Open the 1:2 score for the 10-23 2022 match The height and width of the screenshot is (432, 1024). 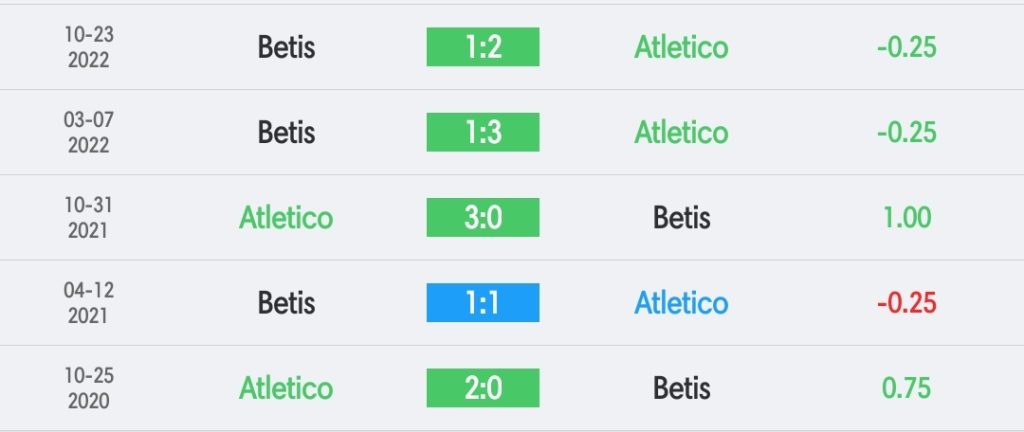(483, 47)
